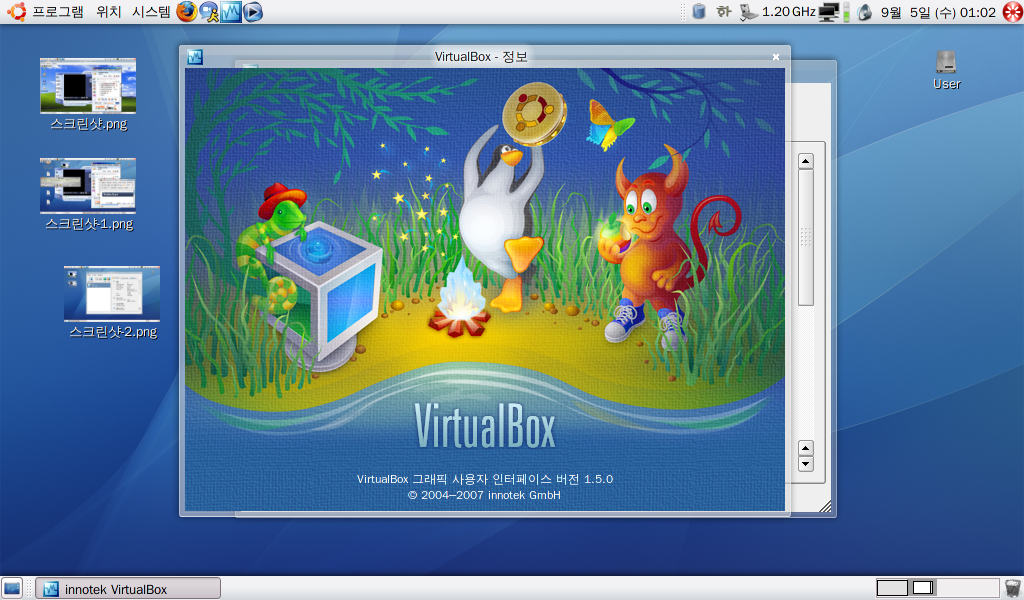The image size is (1024, 600).
Task: Launch Firefox from the top panel
Action: point(187,12)
